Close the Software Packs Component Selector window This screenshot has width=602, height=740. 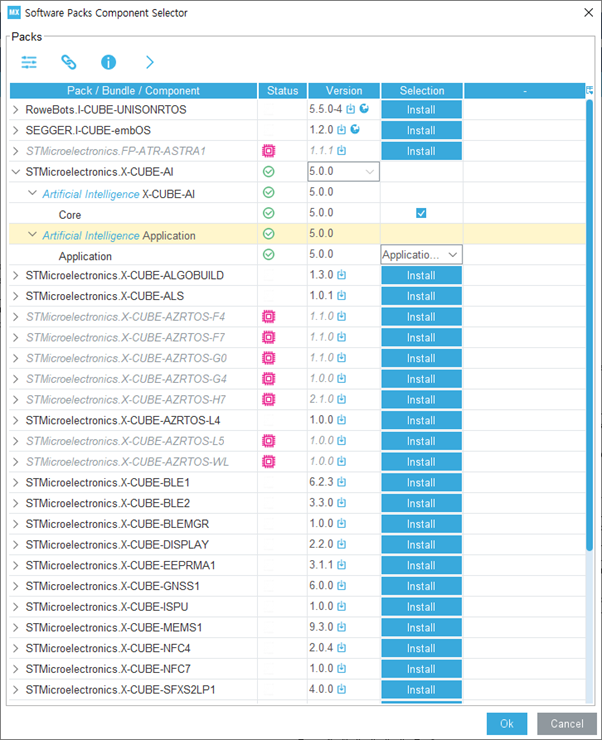[x=588, y=12]
